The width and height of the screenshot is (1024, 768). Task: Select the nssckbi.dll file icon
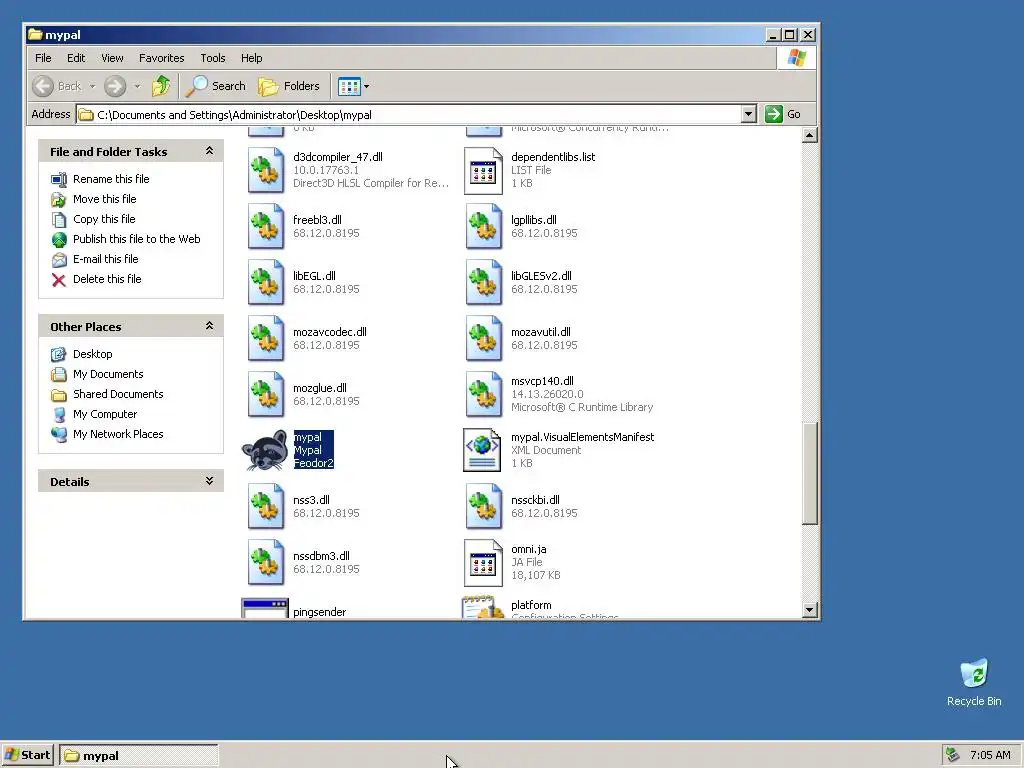click(x=483, y=506)
